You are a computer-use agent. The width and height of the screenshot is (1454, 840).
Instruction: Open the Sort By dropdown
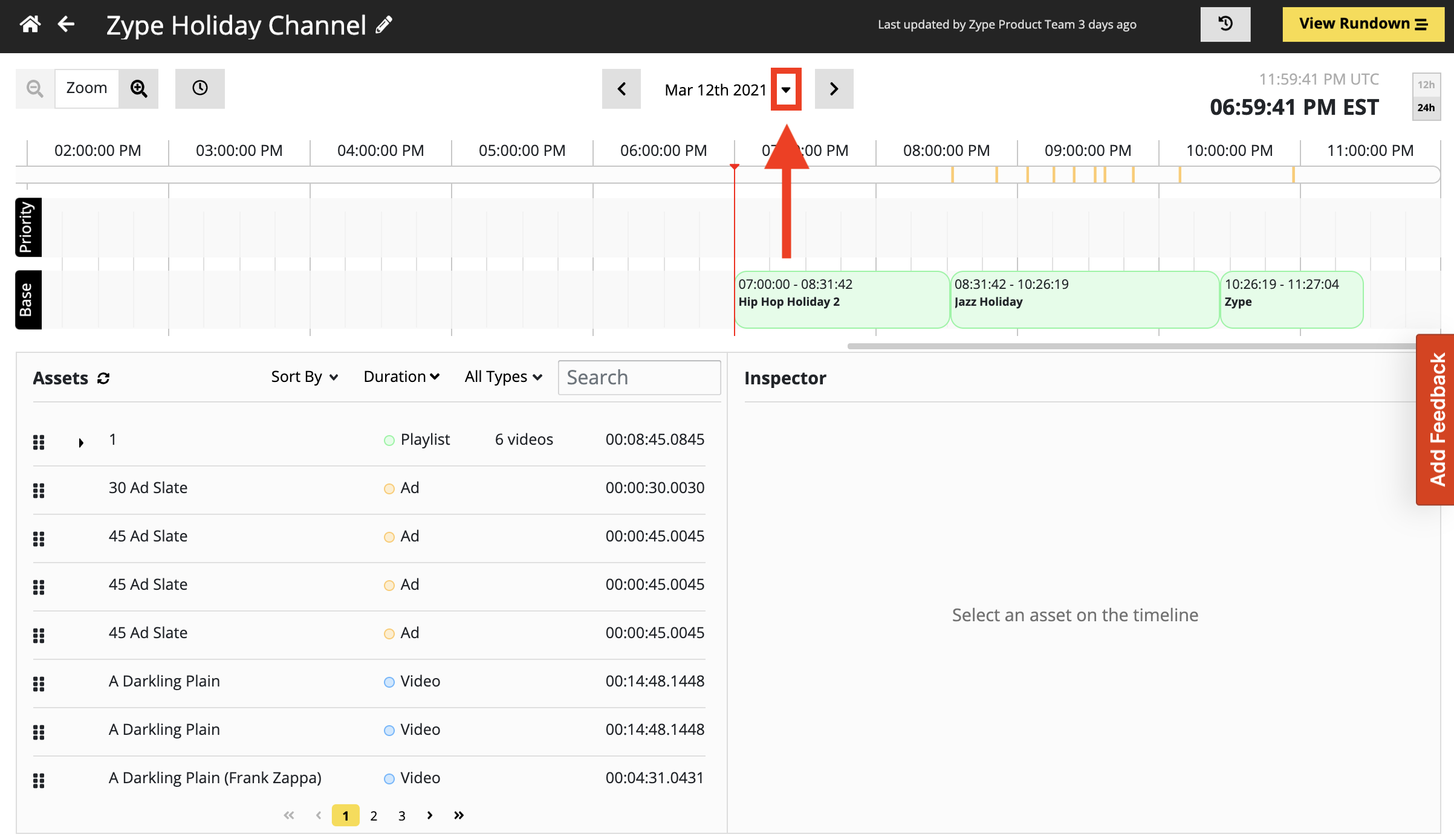click(x=304, y=377)
